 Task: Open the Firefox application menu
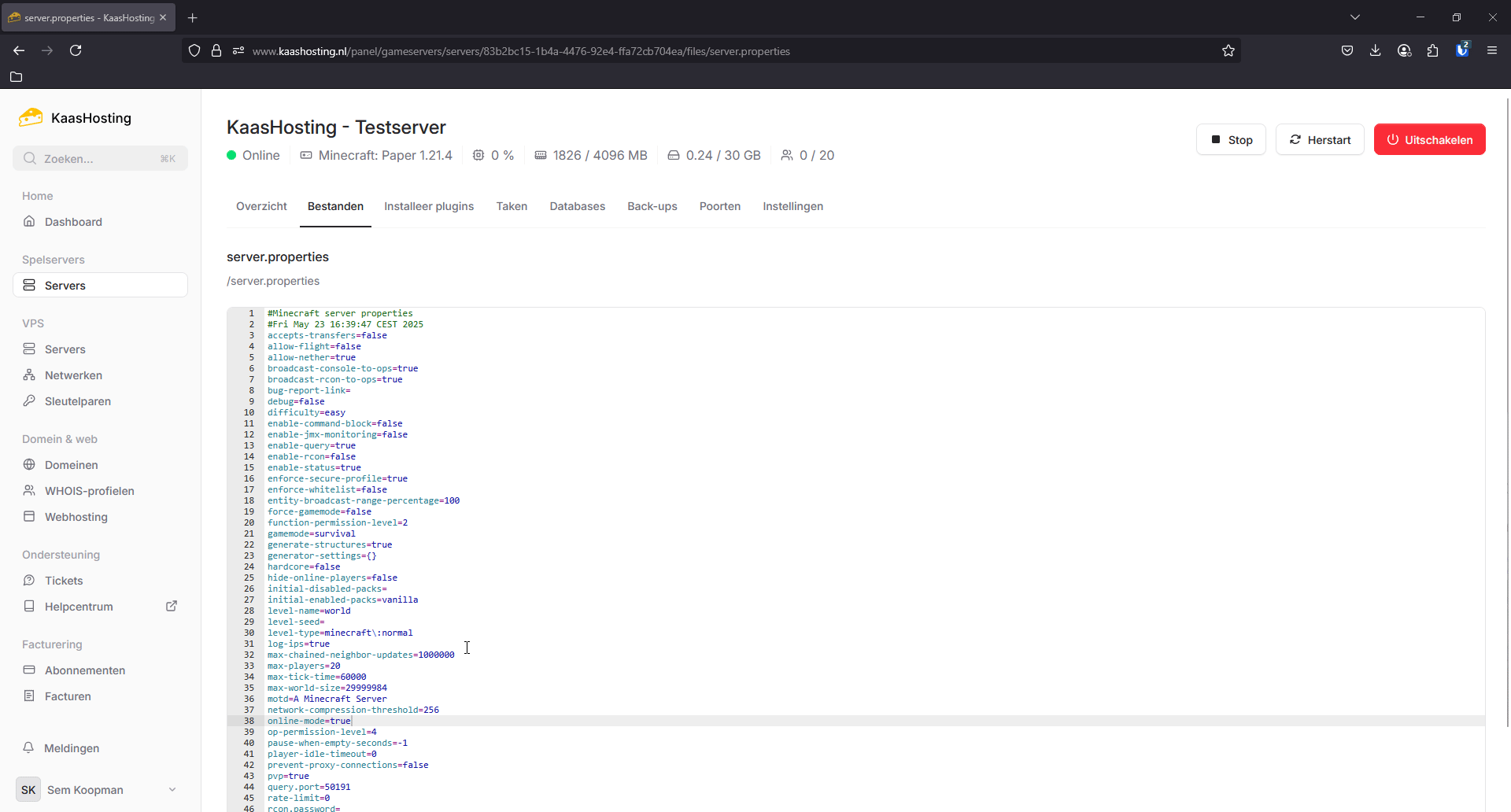(x=1491, y=51)
